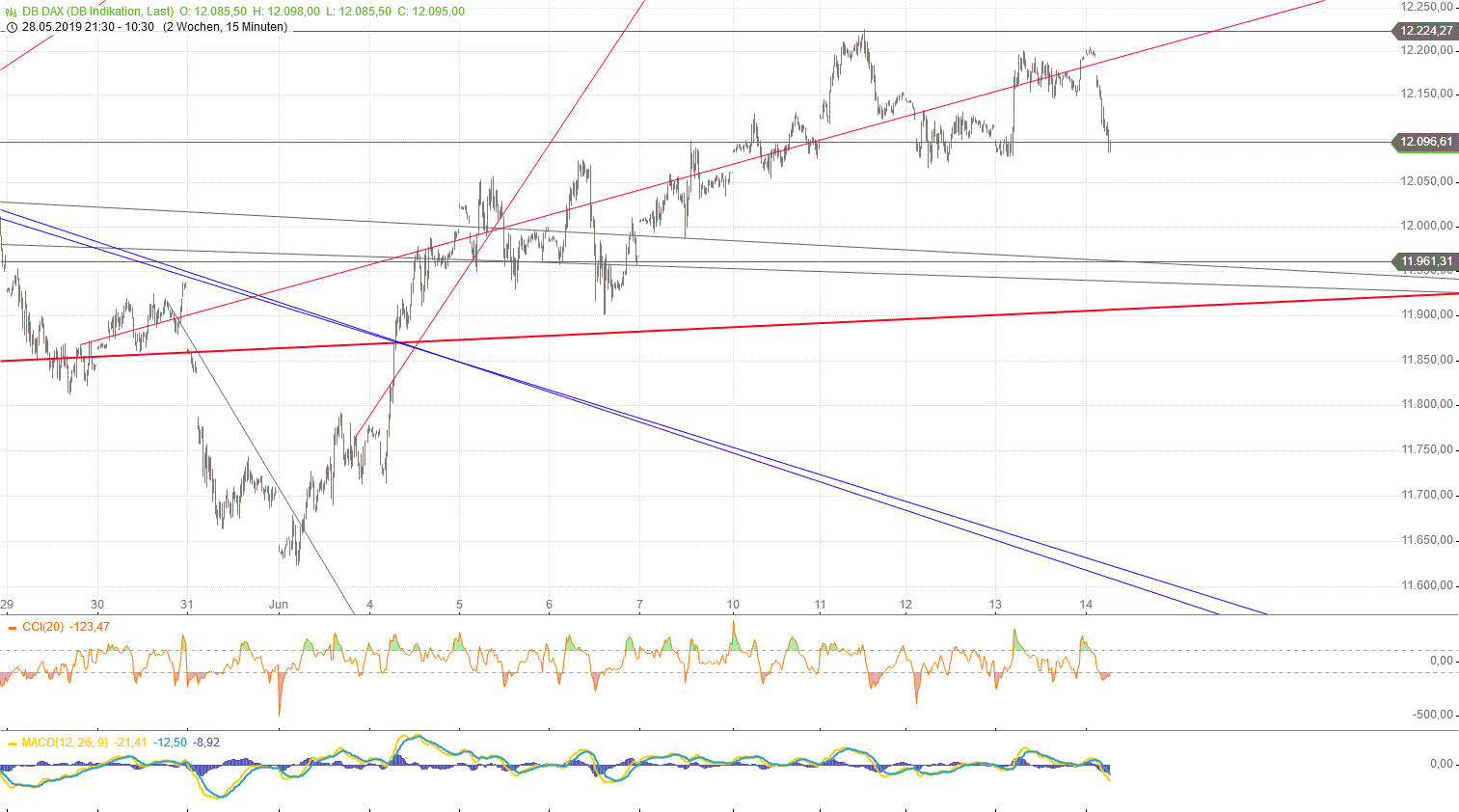Click the 11.900,00 price axis label
Image resolution: width=1459 pixels, height=812 pixels.
coord(1426,314)
